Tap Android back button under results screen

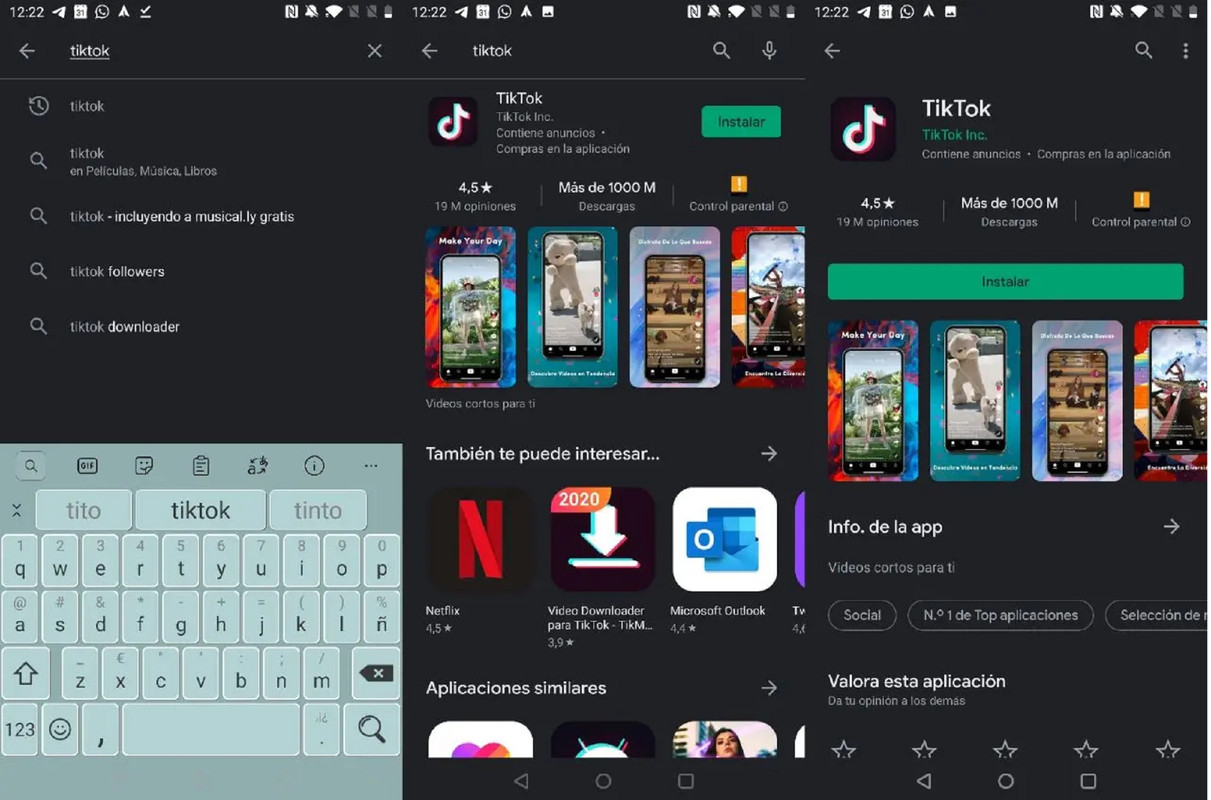pyautogui.click(x=520, y=781)
